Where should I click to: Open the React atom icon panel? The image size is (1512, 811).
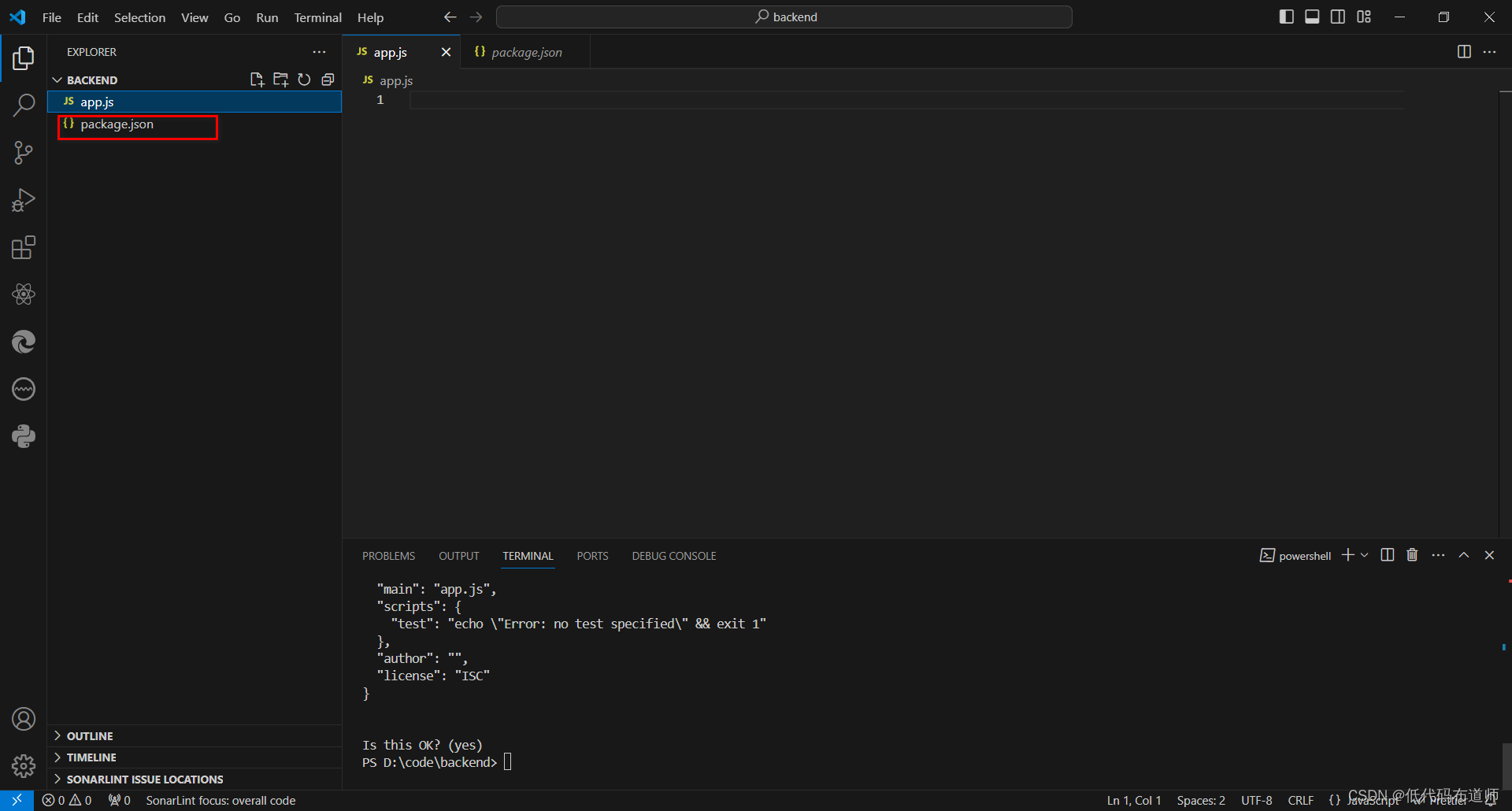pyautogui.click(x=24, y=294)
